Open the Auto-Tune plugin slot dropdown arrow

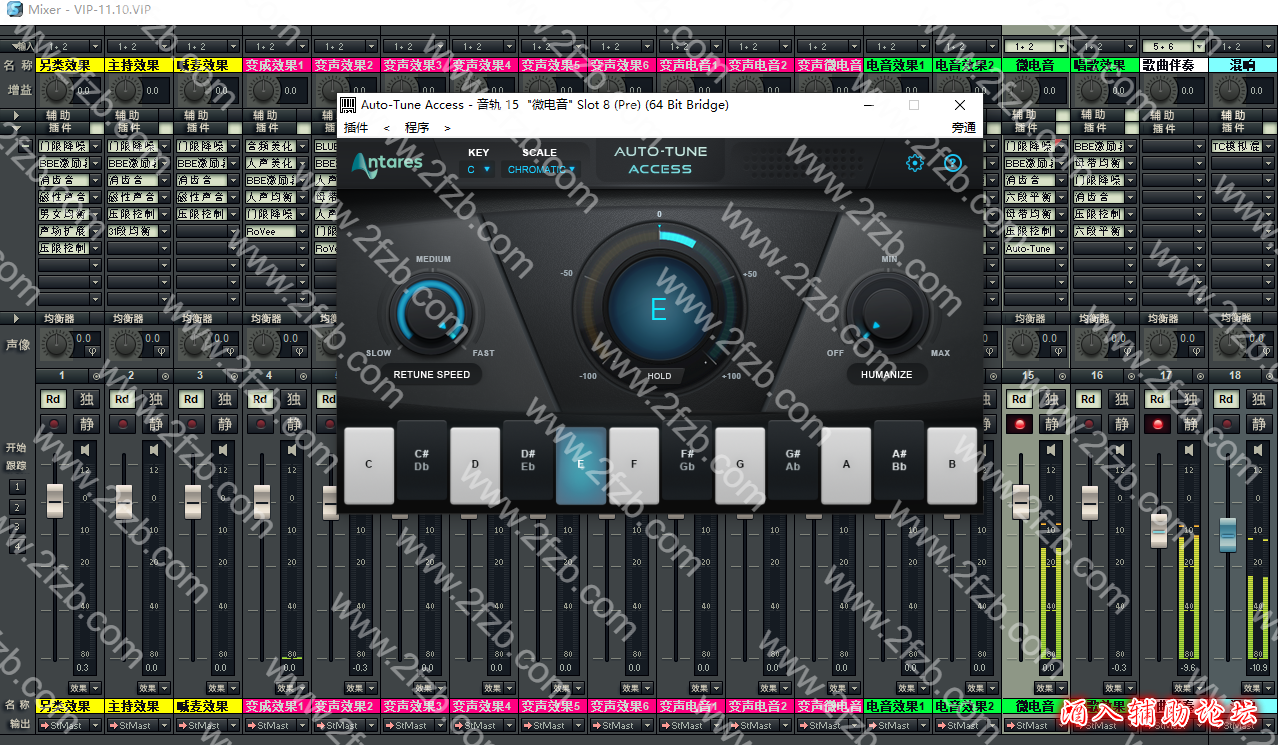(1059, 248)
